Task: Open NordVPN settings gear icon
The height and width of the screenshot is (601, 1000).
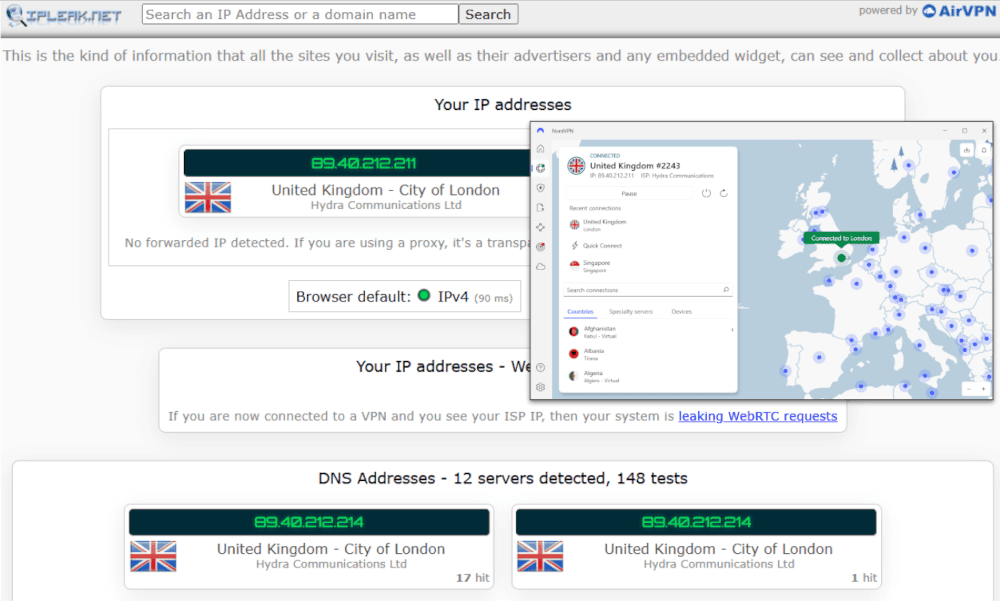Action: 541,387
